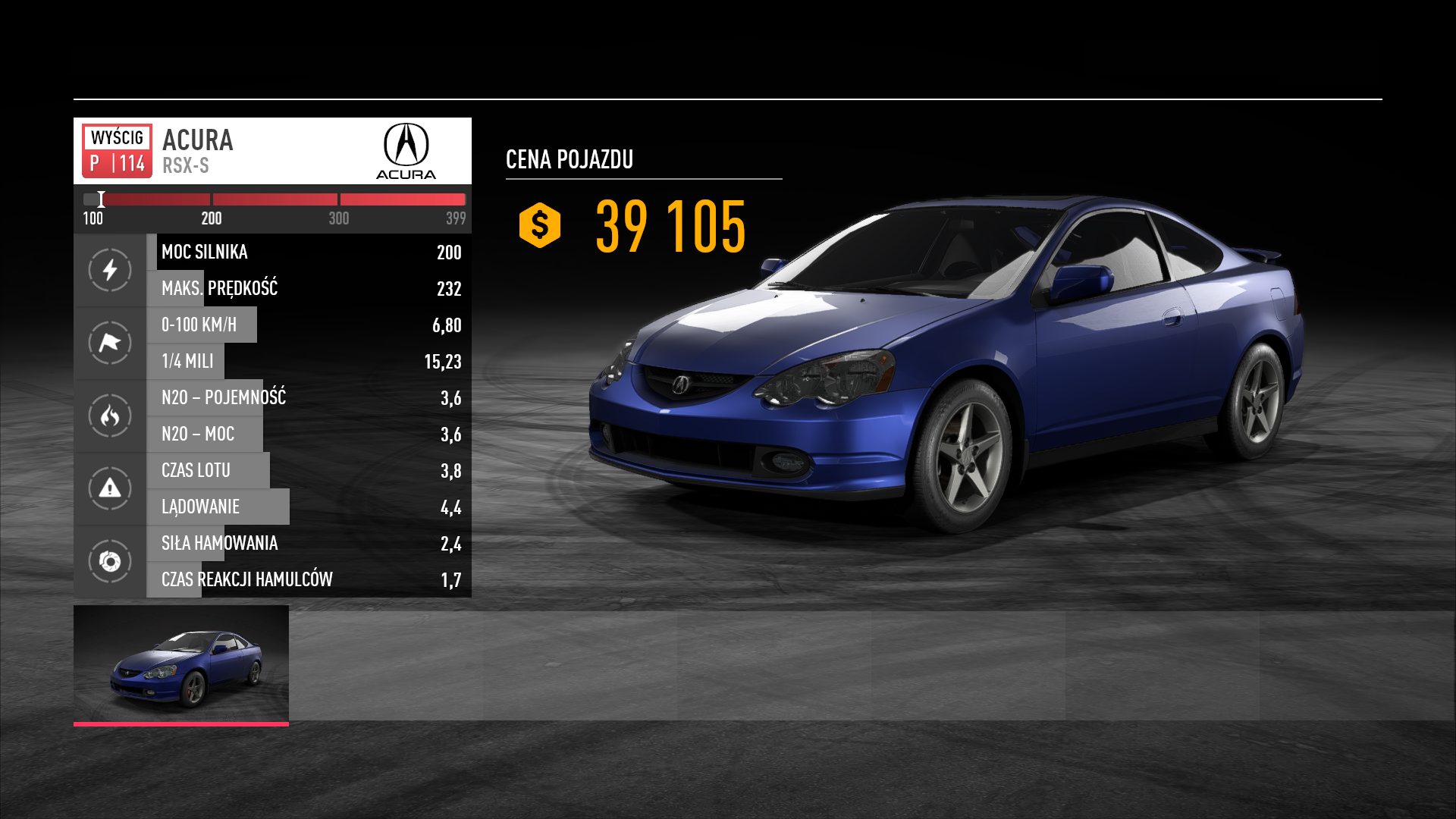This screenshot has width=1456, height=819.
Task: Select the blue Acura RSX-S thumbnail
Action: pos(181,664)
